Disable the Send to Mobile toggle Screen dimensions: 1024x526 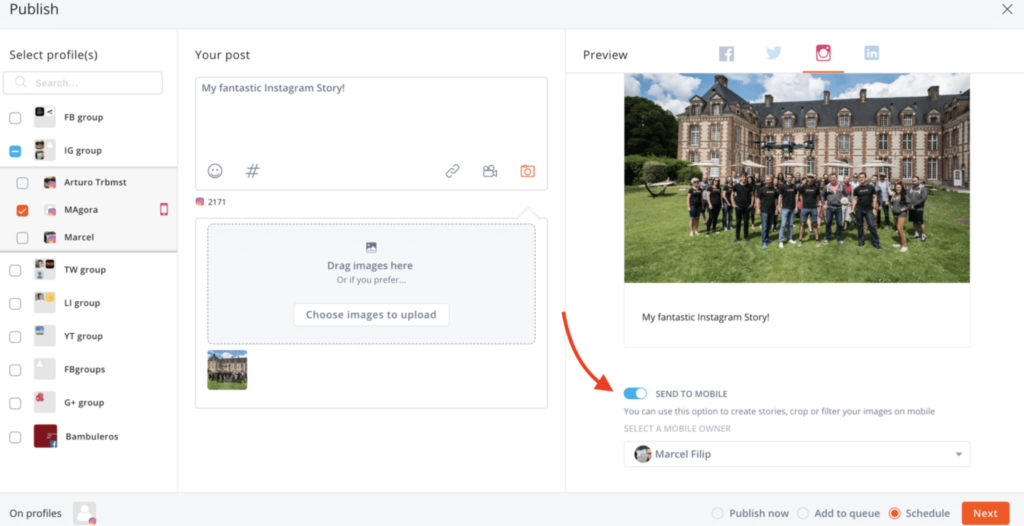(635, 394)
